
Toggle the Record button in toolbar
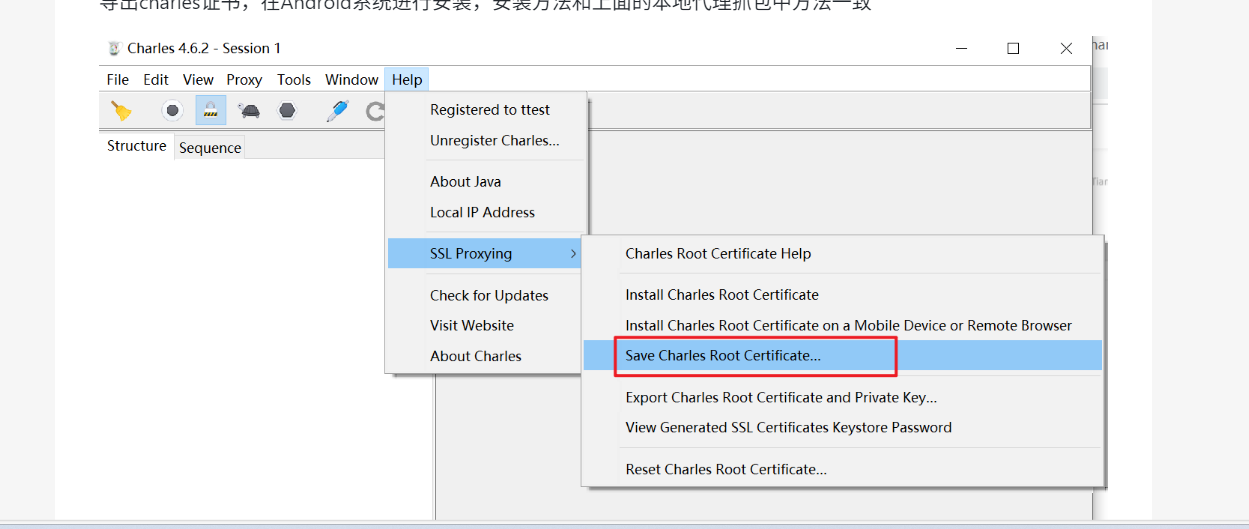click(173, 111)
